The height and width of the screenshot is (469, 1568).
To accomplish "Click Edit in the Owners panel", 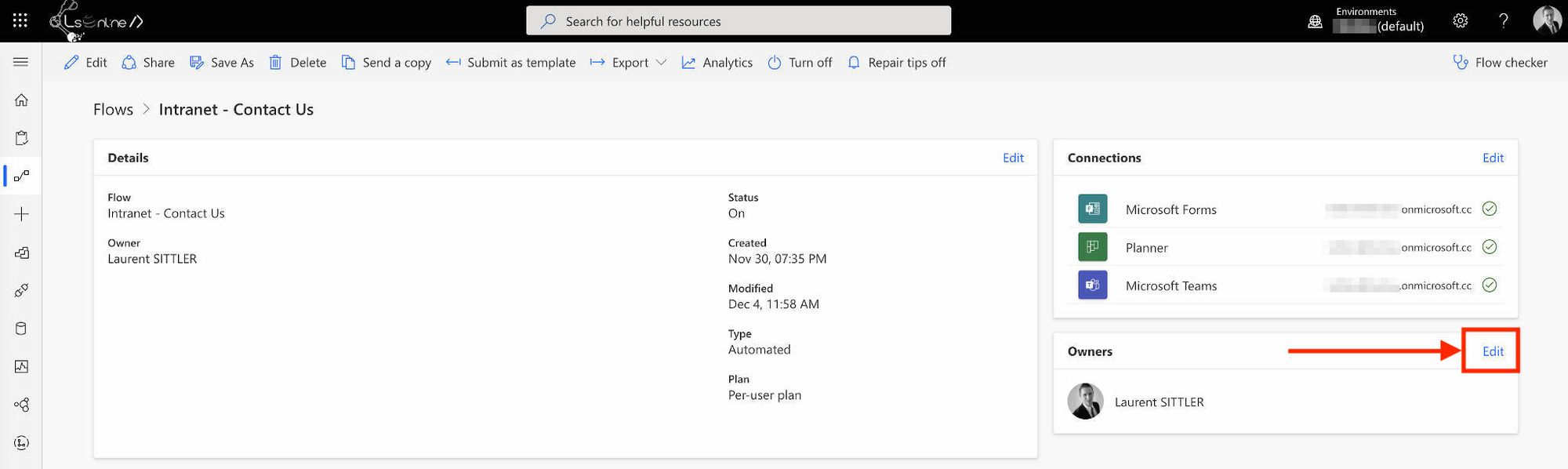I will click(x=1493, y=351).
